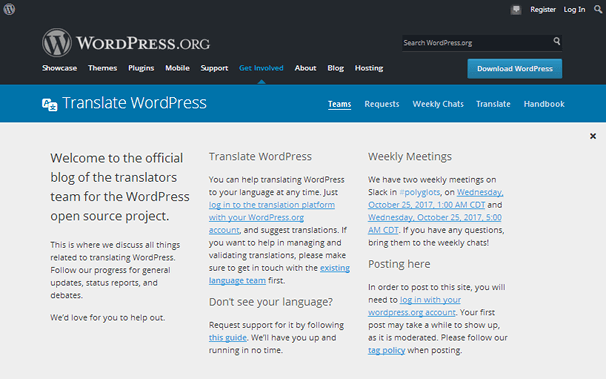The image size is (606, 379).
Task: Dismiss the welcome panel with the X
Action: tap(593, 136)
